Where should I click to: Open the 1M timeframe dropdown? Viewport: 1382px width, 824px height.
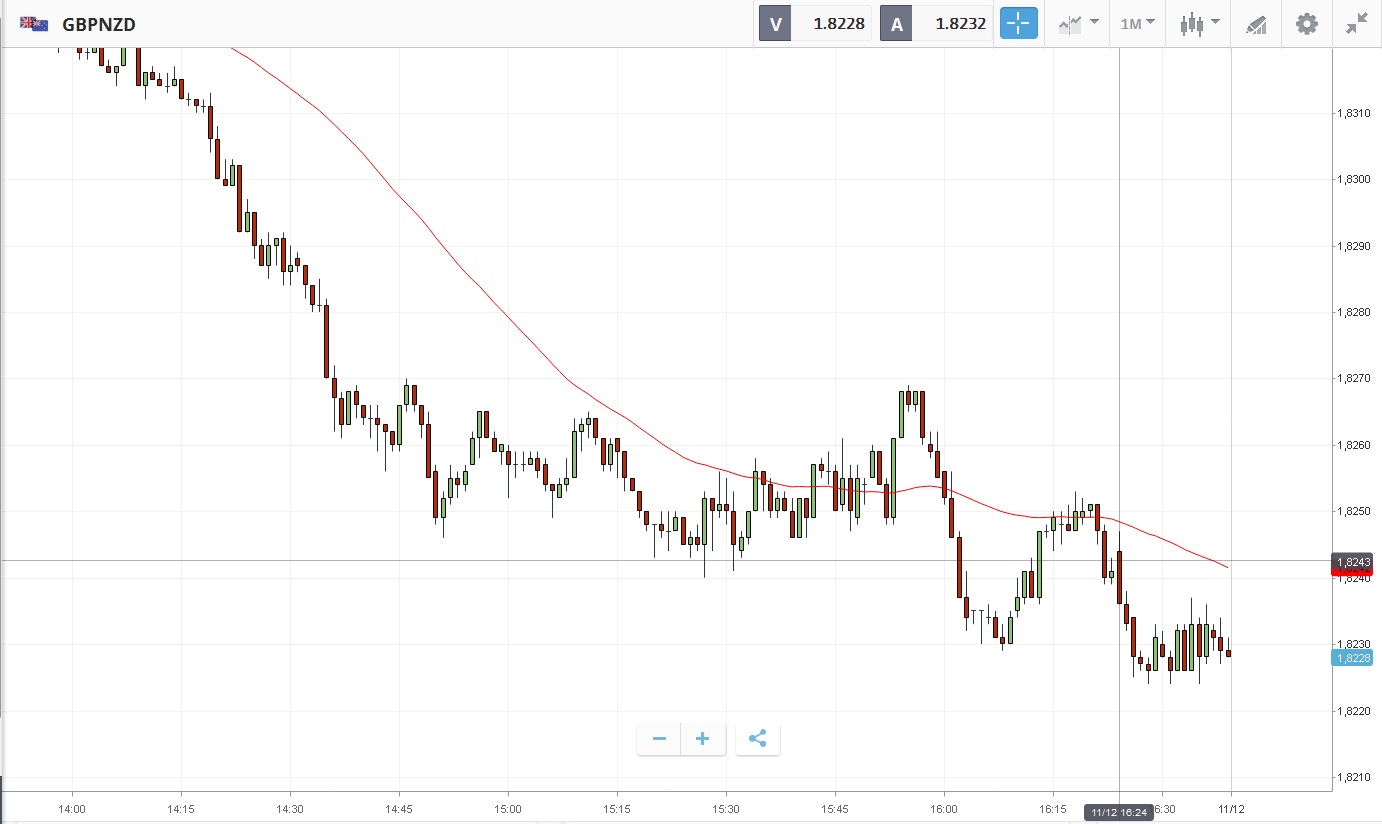pyautogui.click(x=1137, y=24)
